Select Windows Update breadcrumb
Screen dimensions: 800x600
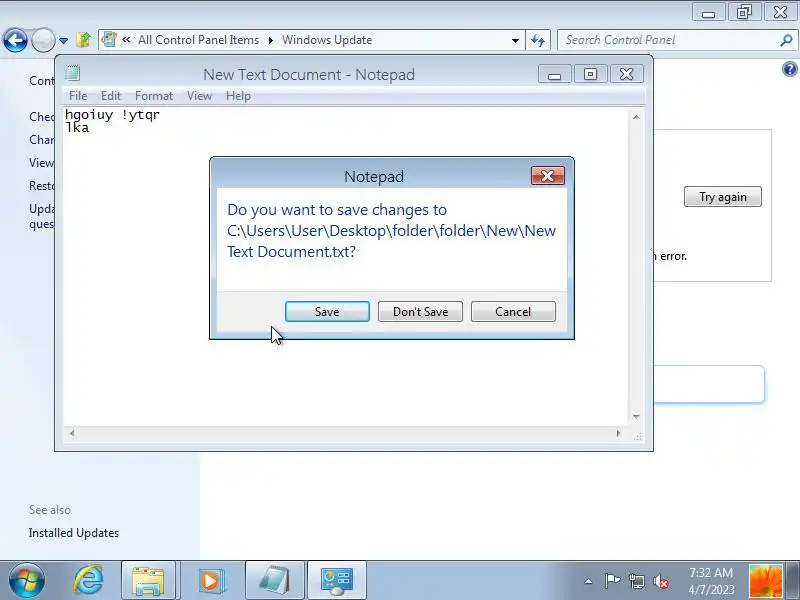tap(327, 40)
